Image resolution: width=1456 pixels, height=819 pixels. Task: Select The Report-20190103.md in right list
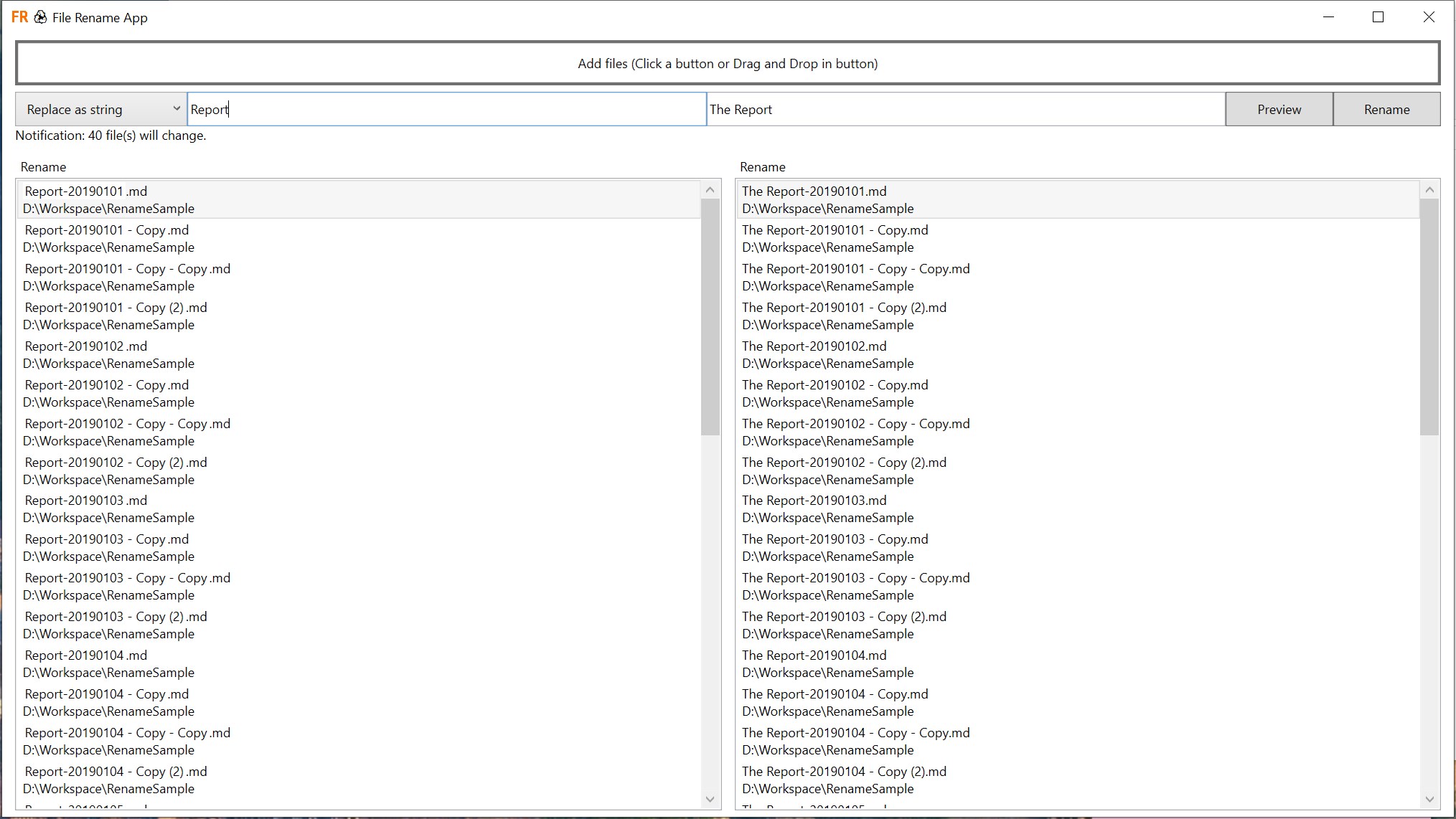814,501
